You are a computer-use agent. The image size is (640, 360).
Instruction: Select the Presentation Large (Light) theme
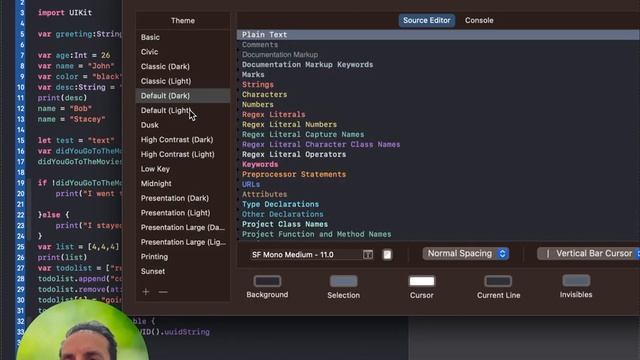point(183,242)
